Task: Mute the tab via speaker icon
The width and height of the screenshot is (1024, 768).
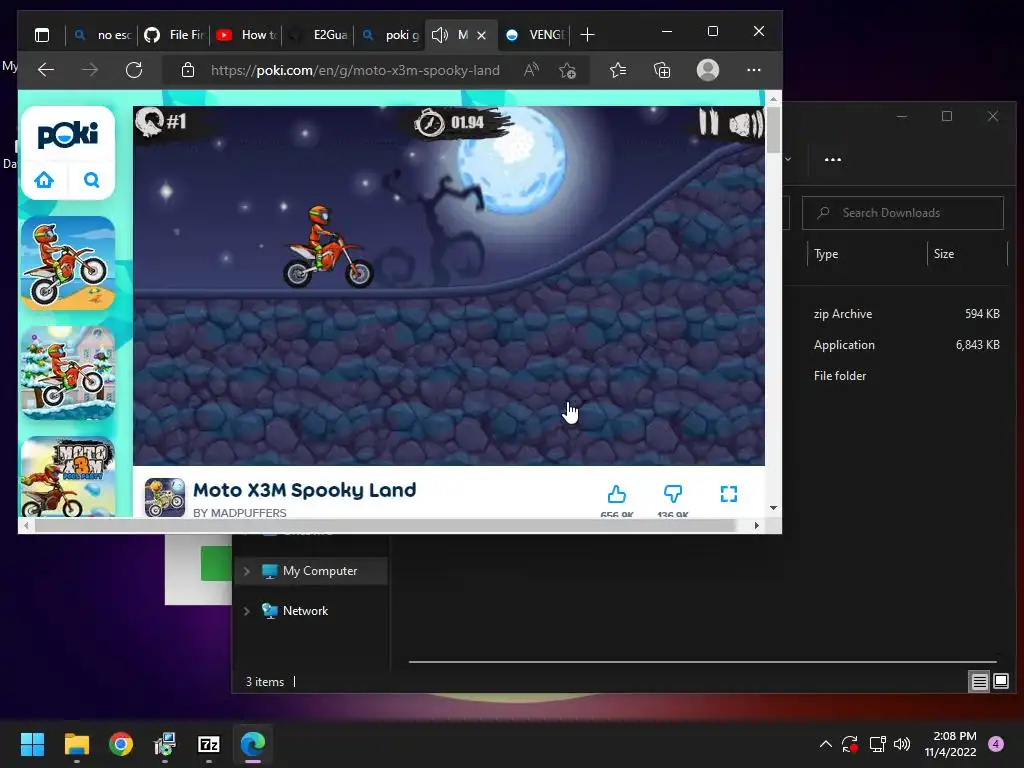Action: (440, 35)
